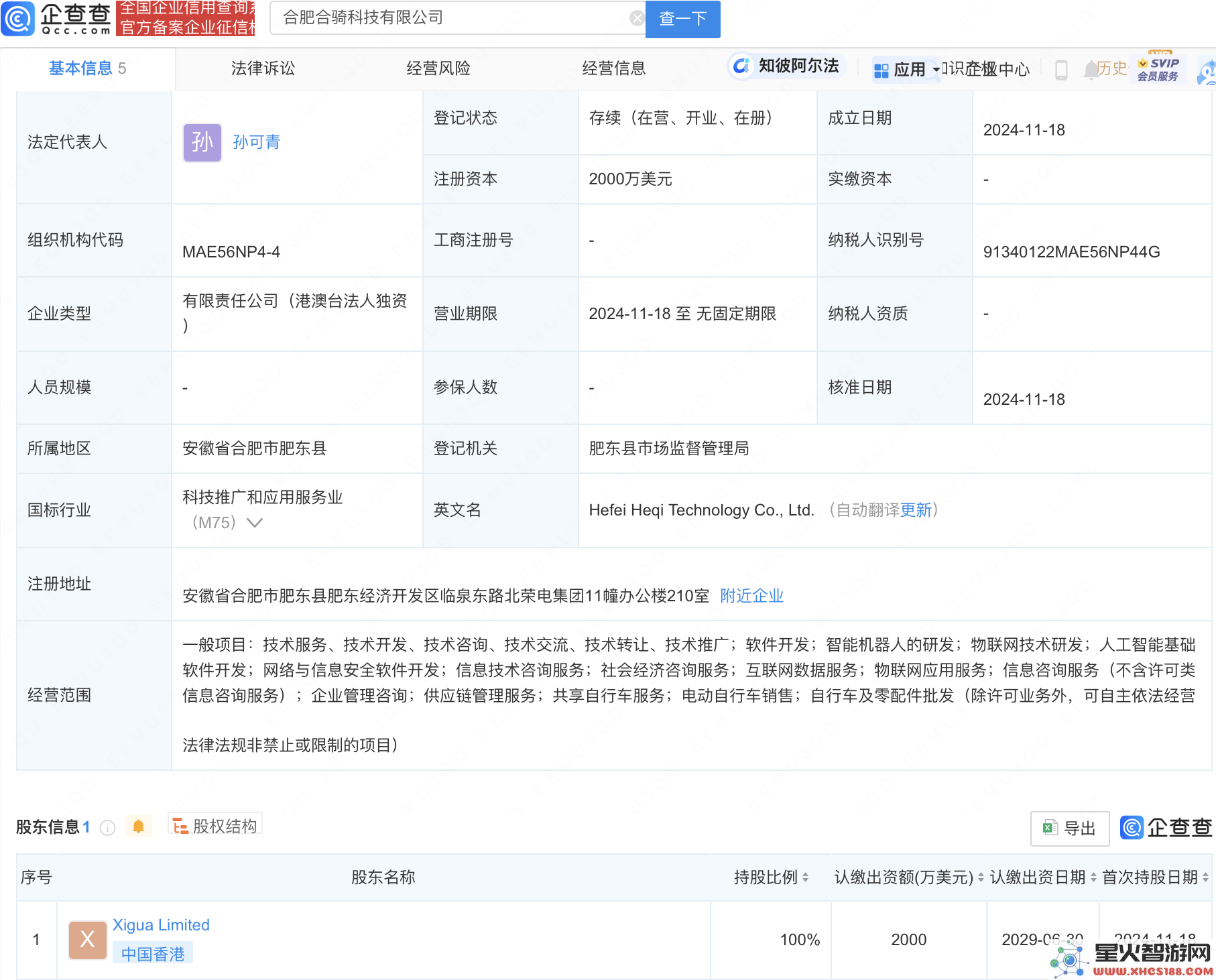Switch to the 经营信息 tab
The image size is (1216, 980).
click(x=614, y=68)
